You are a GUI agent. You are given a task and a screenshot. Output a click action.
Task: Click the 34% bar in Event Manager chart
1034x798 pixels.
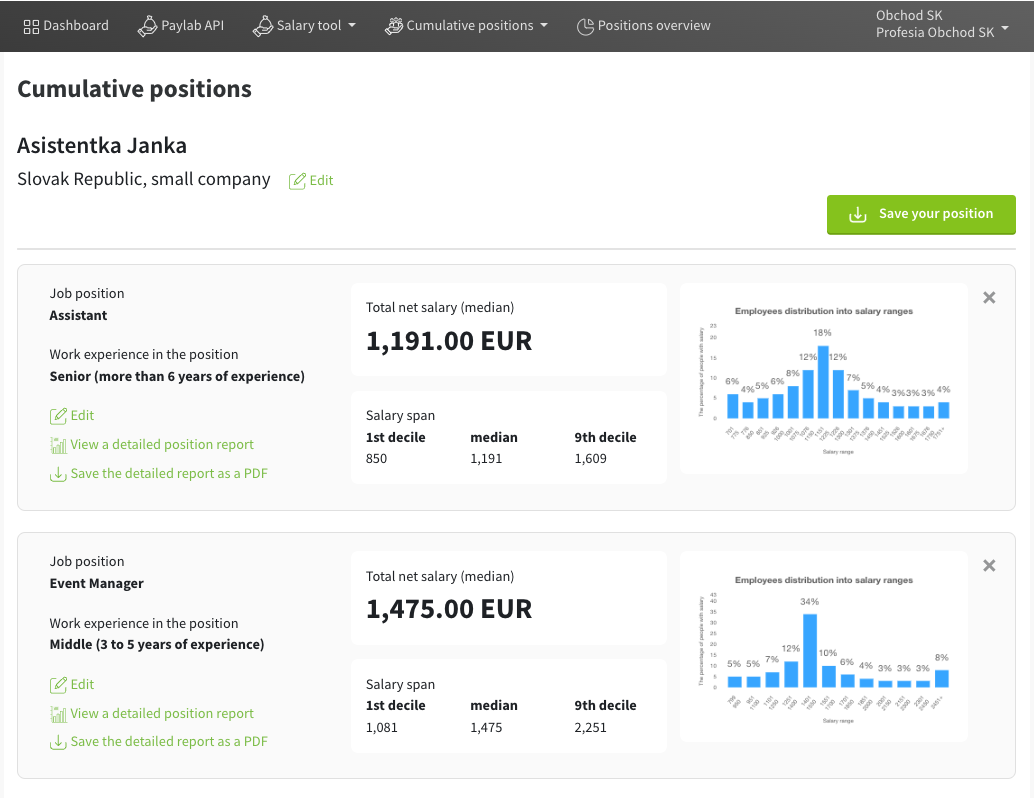click(810, 651)
